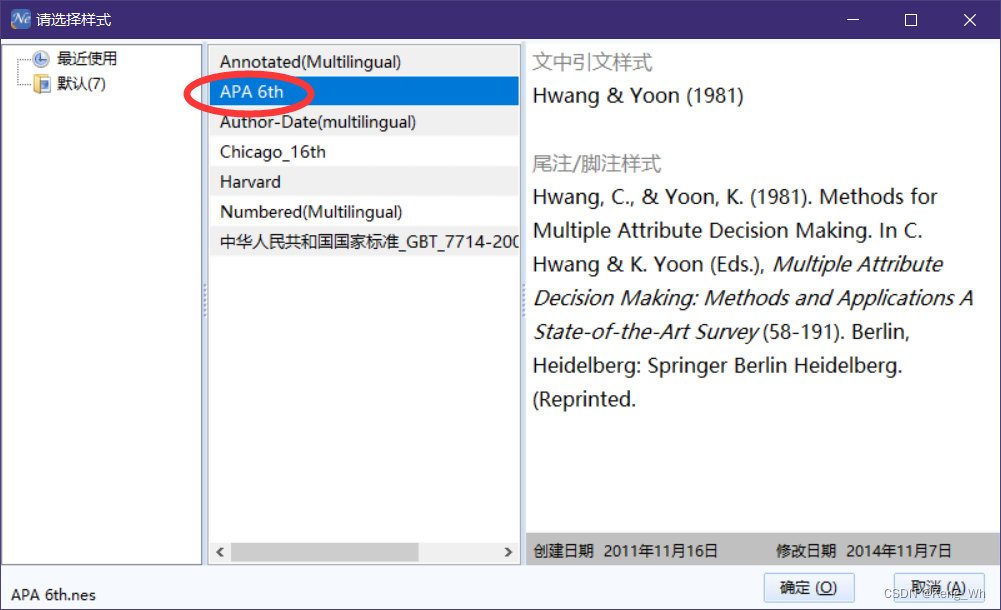Click the horizontal scrollbar left arrow
This screenshot has height=610, width=1001.
pos(220,552)
